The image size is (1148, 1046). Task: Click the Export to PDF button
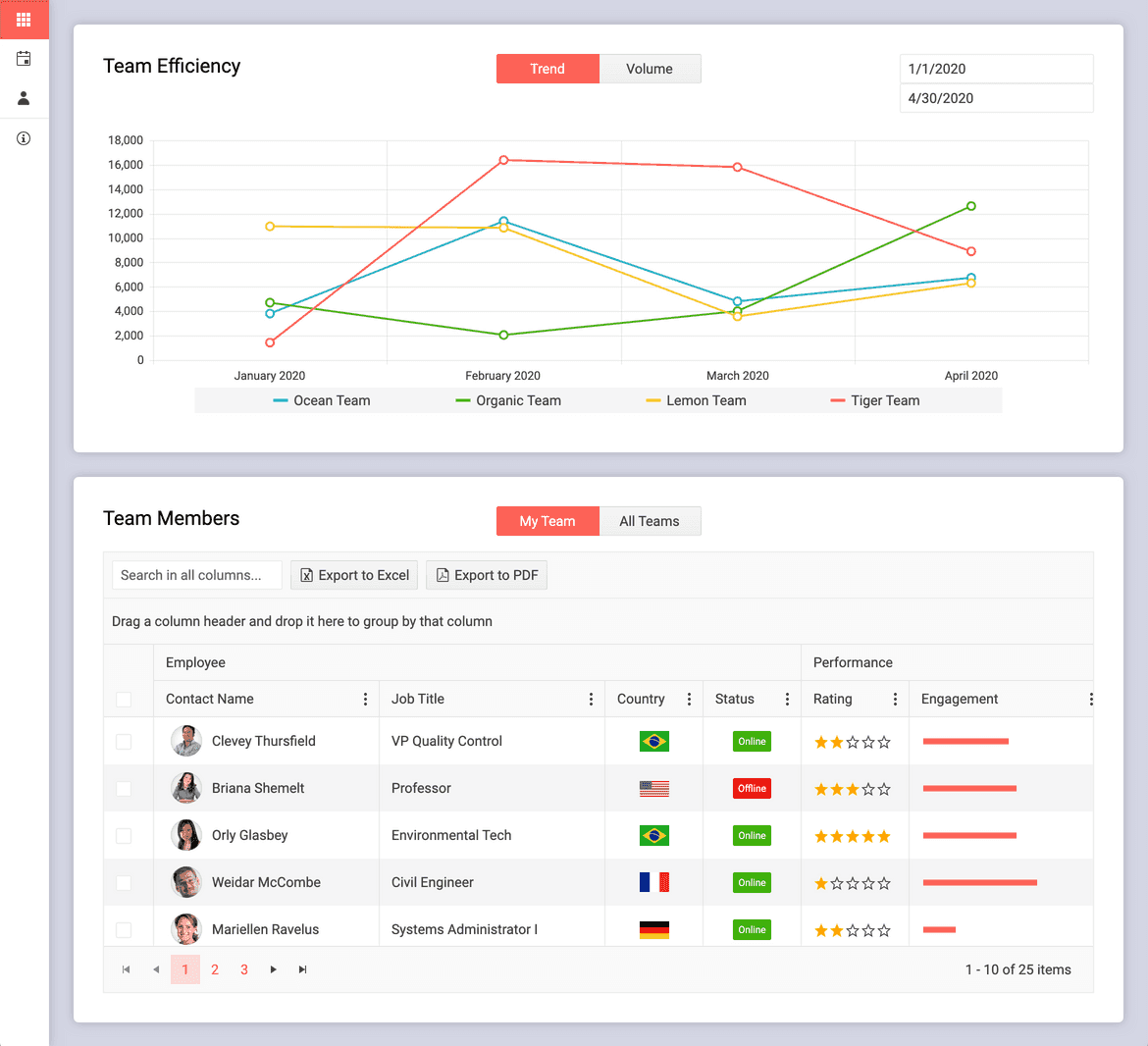click(487, 575)
